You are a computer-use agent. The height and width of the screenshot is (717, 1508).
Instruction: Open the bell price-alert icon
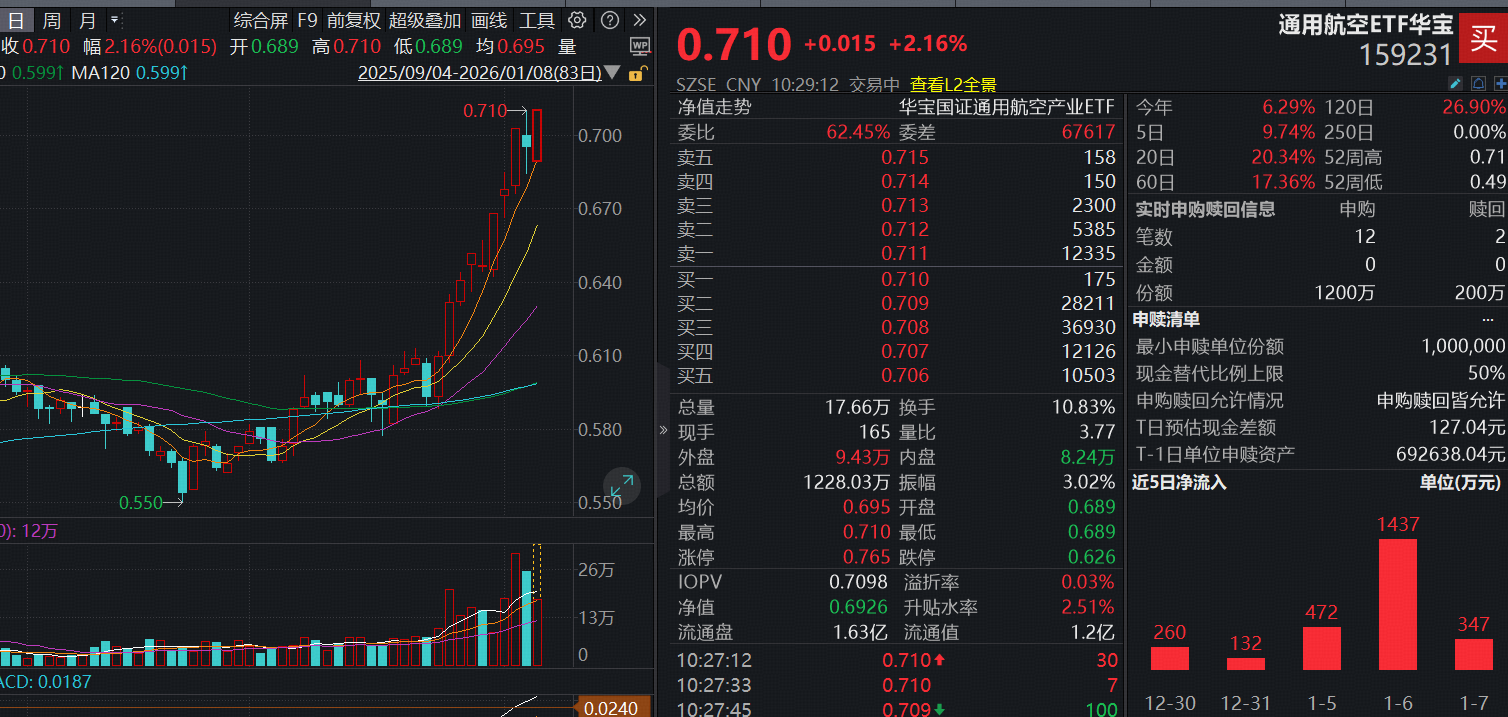pos(1476,84)
